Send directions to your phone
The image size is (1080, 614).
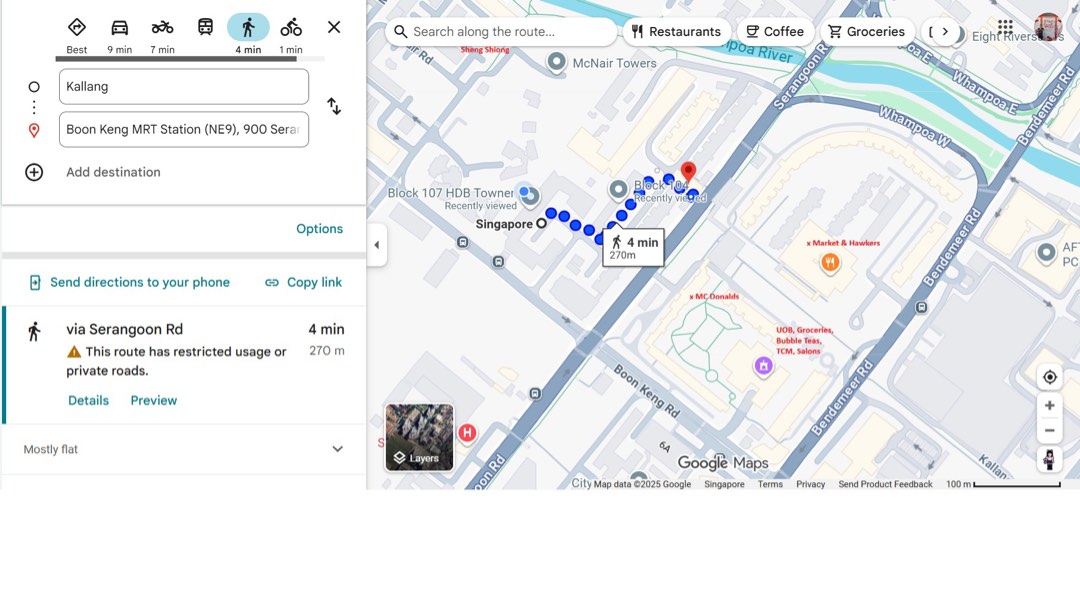click(129, 283)
